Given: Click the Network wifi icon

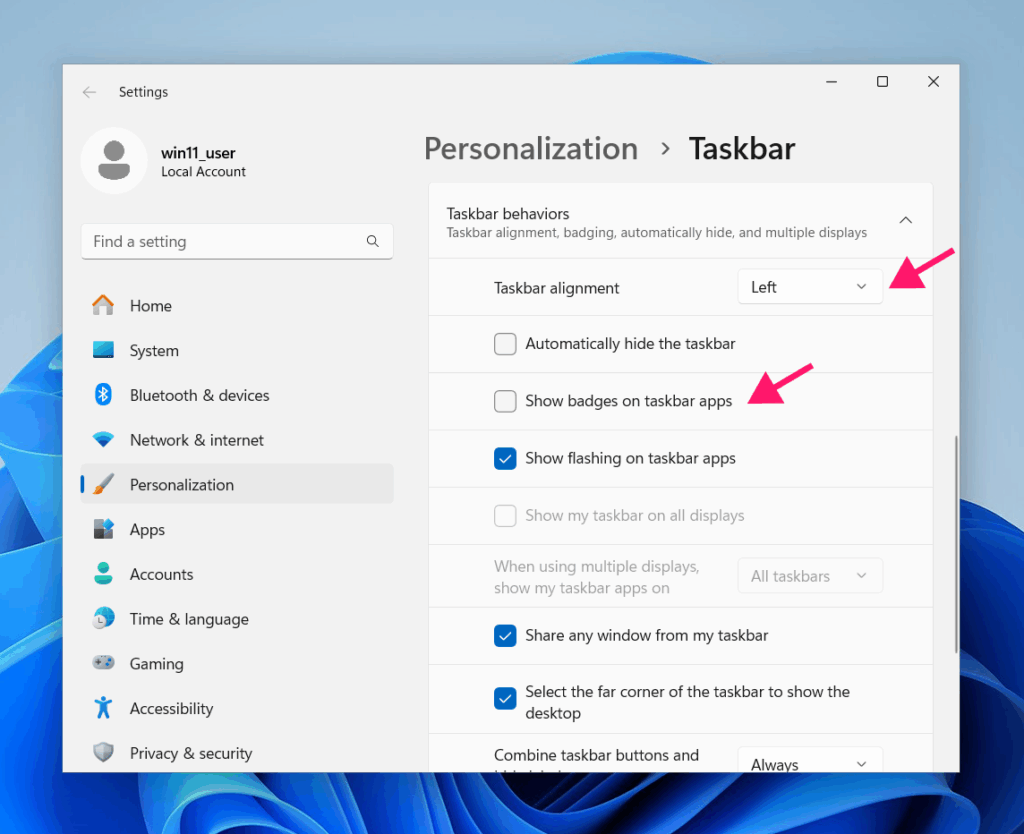Looking at the screenshot, I should [x=103, y=440].
